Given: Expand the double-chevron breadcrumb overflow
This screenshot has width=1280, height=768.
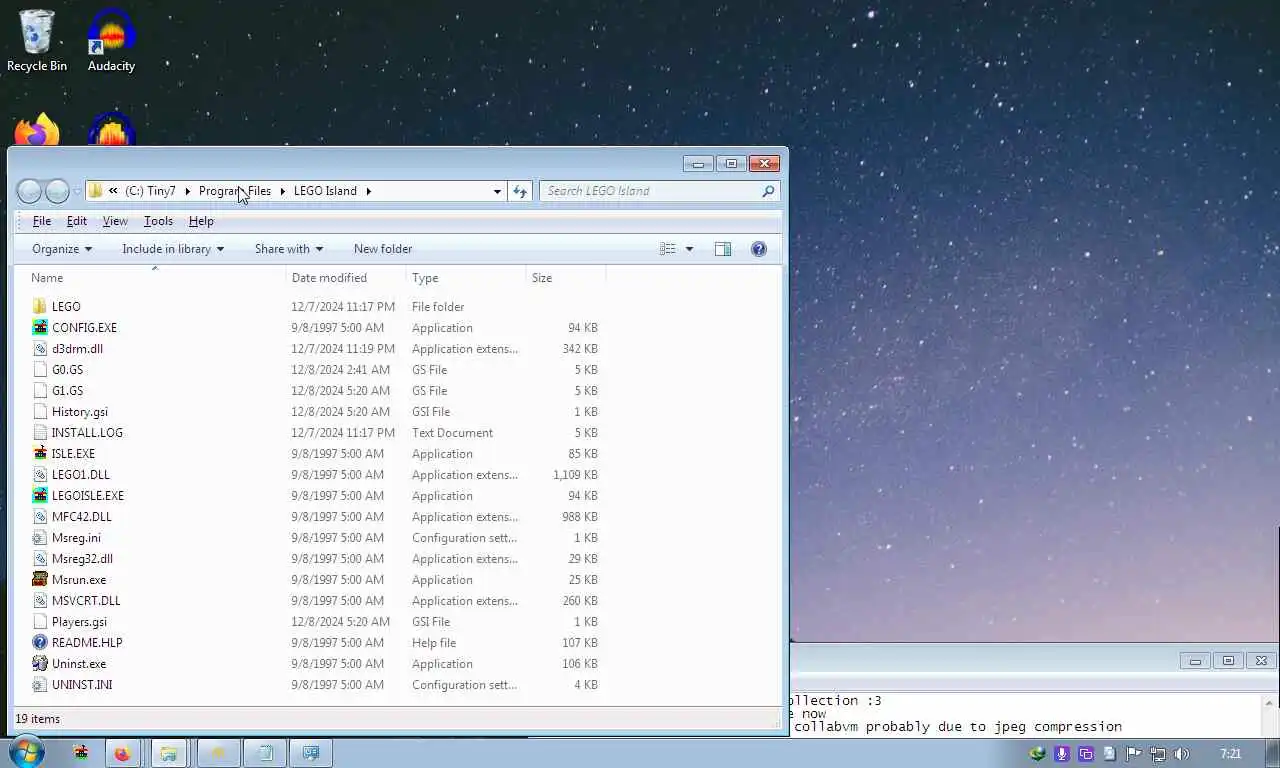Looking at the screenshot, I should coord(114,191).
